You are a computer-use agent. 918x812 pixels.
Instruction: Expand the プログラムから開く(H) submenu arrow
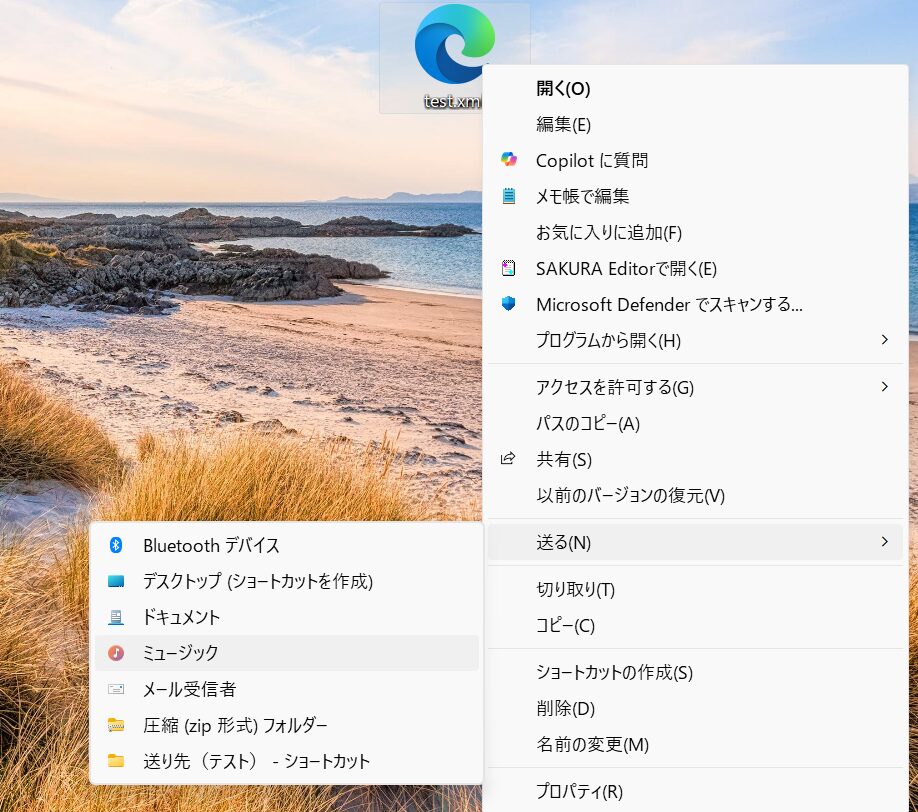[885, 340]
